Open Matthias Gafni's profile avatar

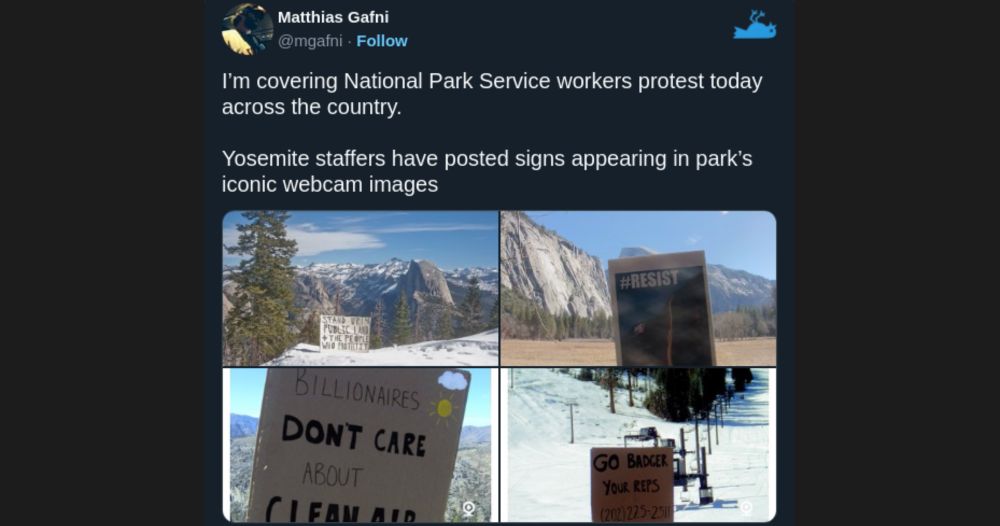click(x=247, y=29)
